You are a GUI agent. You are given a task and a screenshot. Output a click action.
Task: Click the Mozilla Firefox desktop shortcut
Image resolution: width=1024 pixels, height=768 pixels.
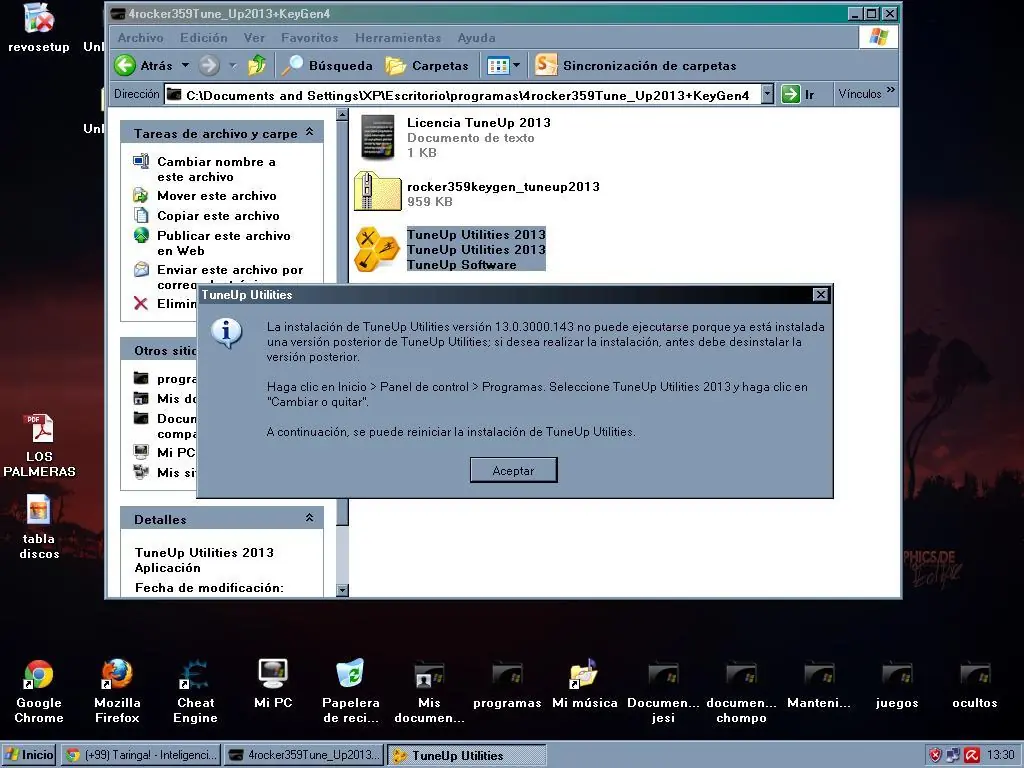point(117,691)
